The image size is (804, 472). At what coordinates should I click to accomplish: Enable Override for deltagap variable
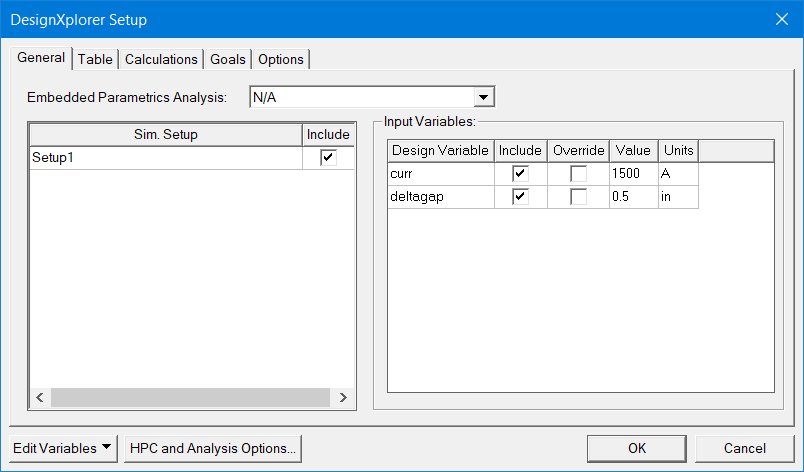coord(578,197)
